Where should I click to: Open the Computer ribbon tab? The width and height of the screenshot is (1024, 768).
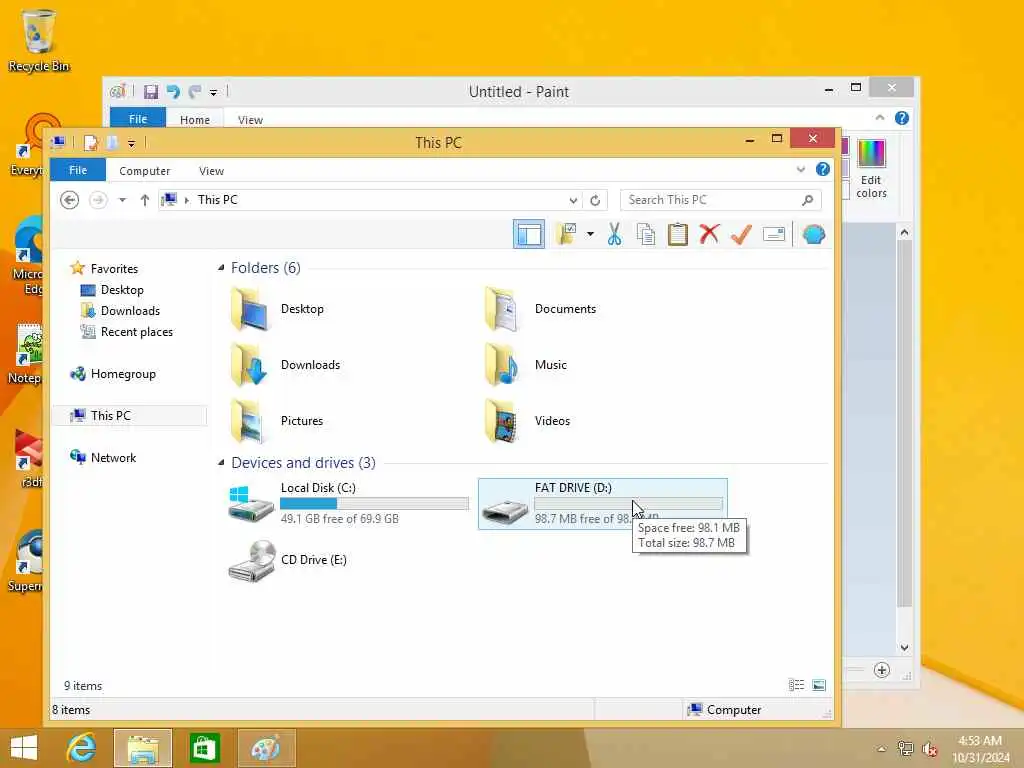(x=144, y=170)
